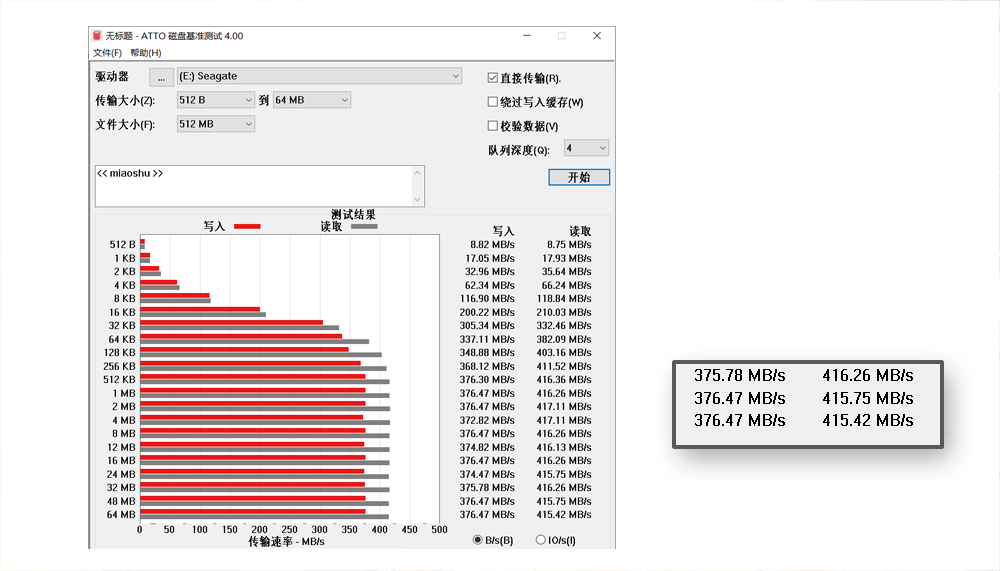Click the red 写入 legend swatch
The image size is (1000, 571).
click(x=247, y=227)
